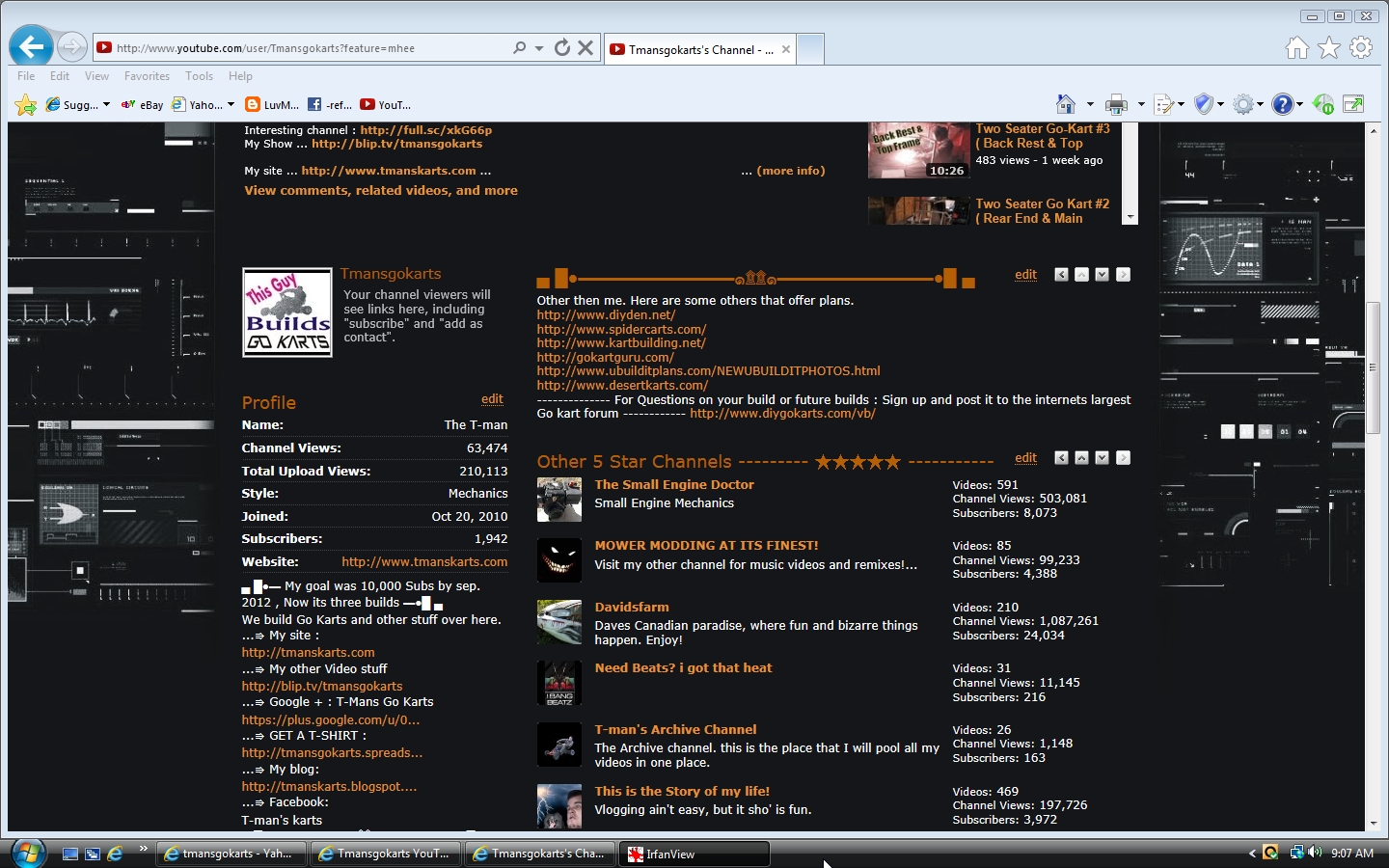The image size is (1389, 868).
Task: Open the YouT... favorites bar shortcut
Action: [x=386, y=105]
